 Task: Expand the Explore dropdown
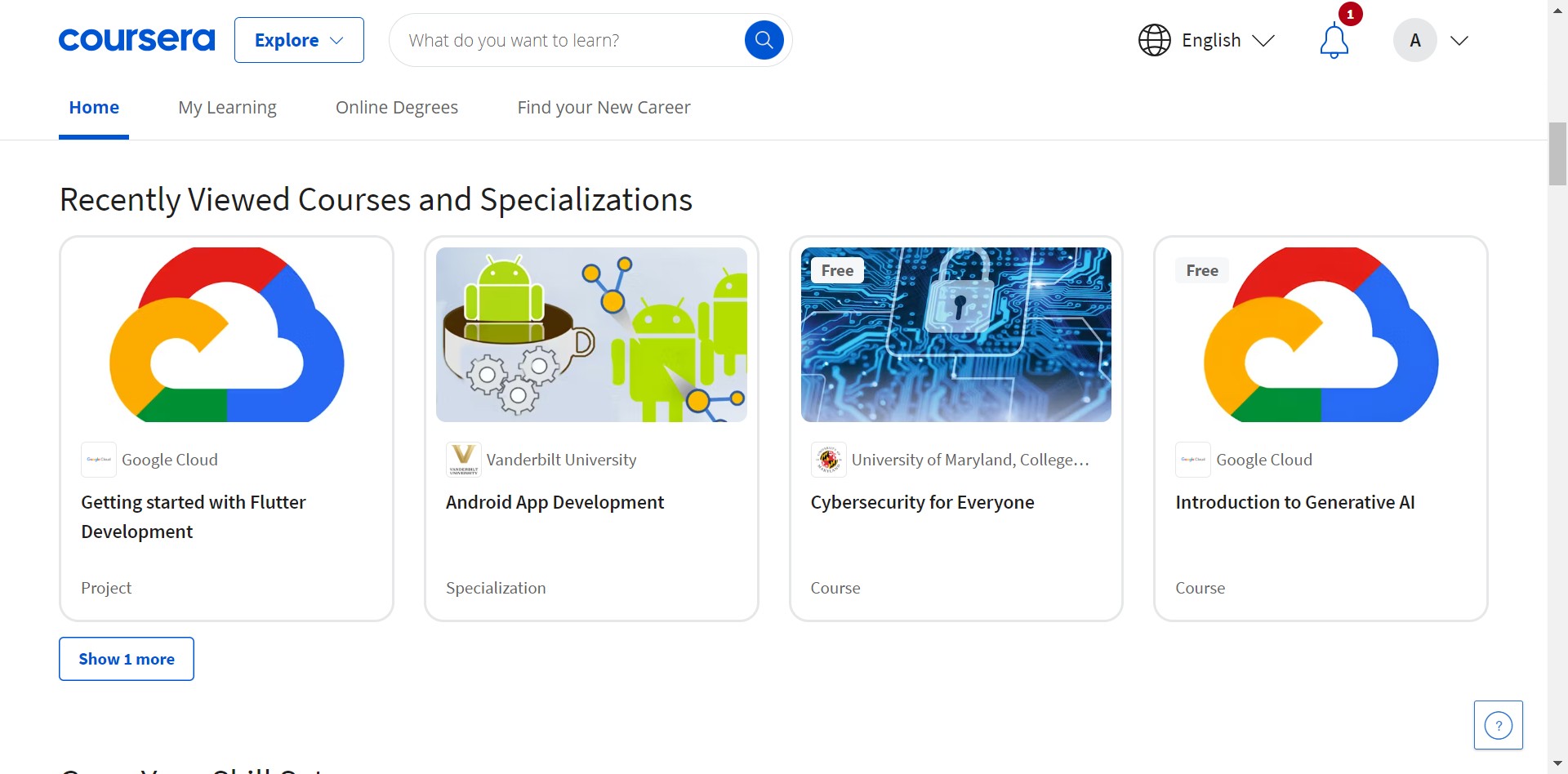[299, 40]
